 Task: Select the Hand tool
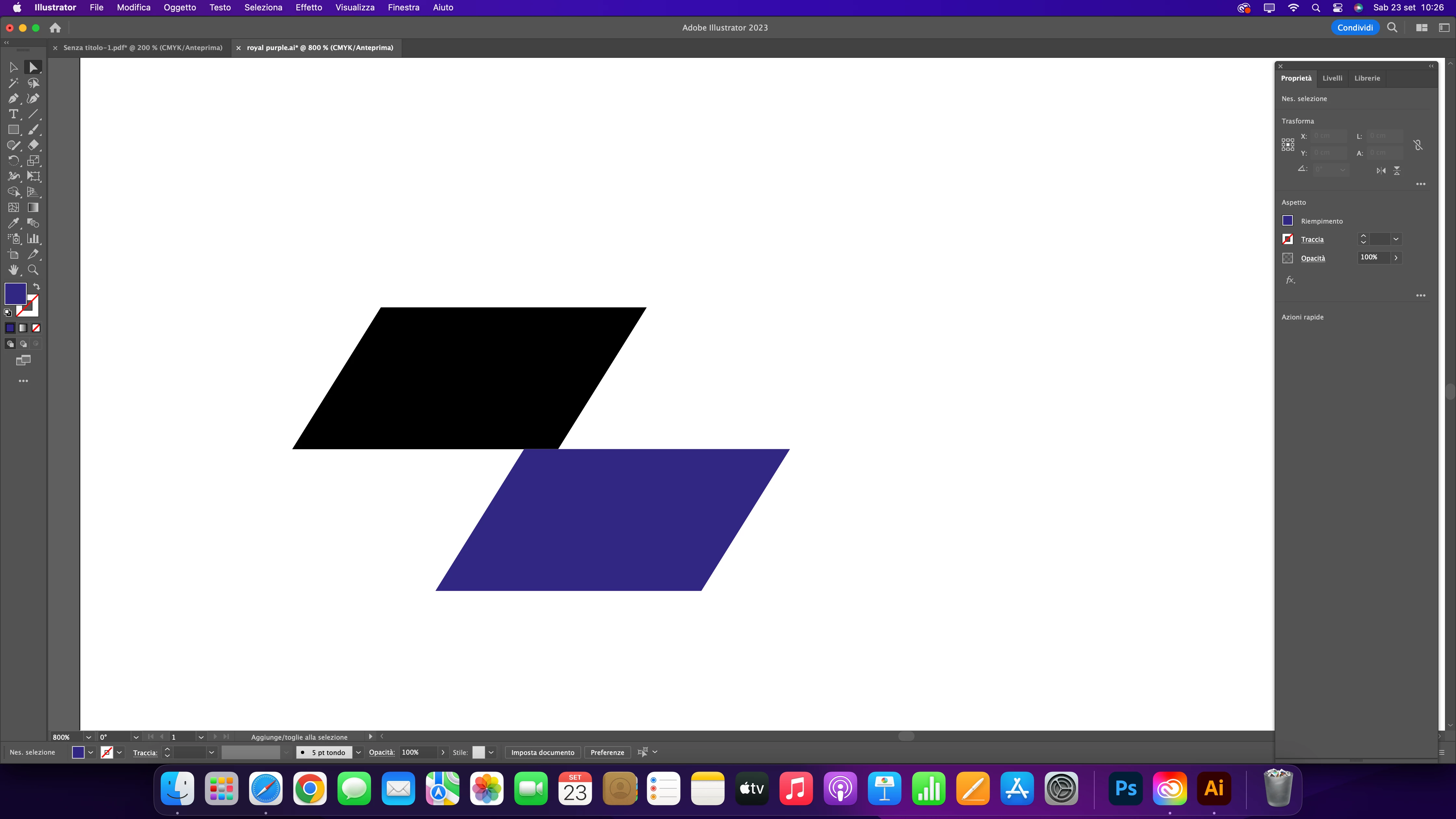tap(13, 270)
